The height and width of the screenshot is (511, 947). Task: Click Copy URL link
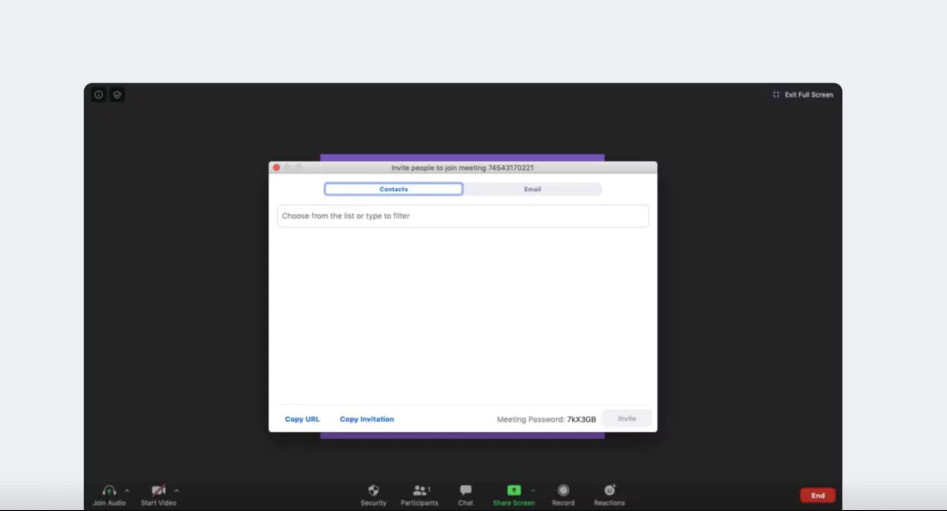point(302,419)
